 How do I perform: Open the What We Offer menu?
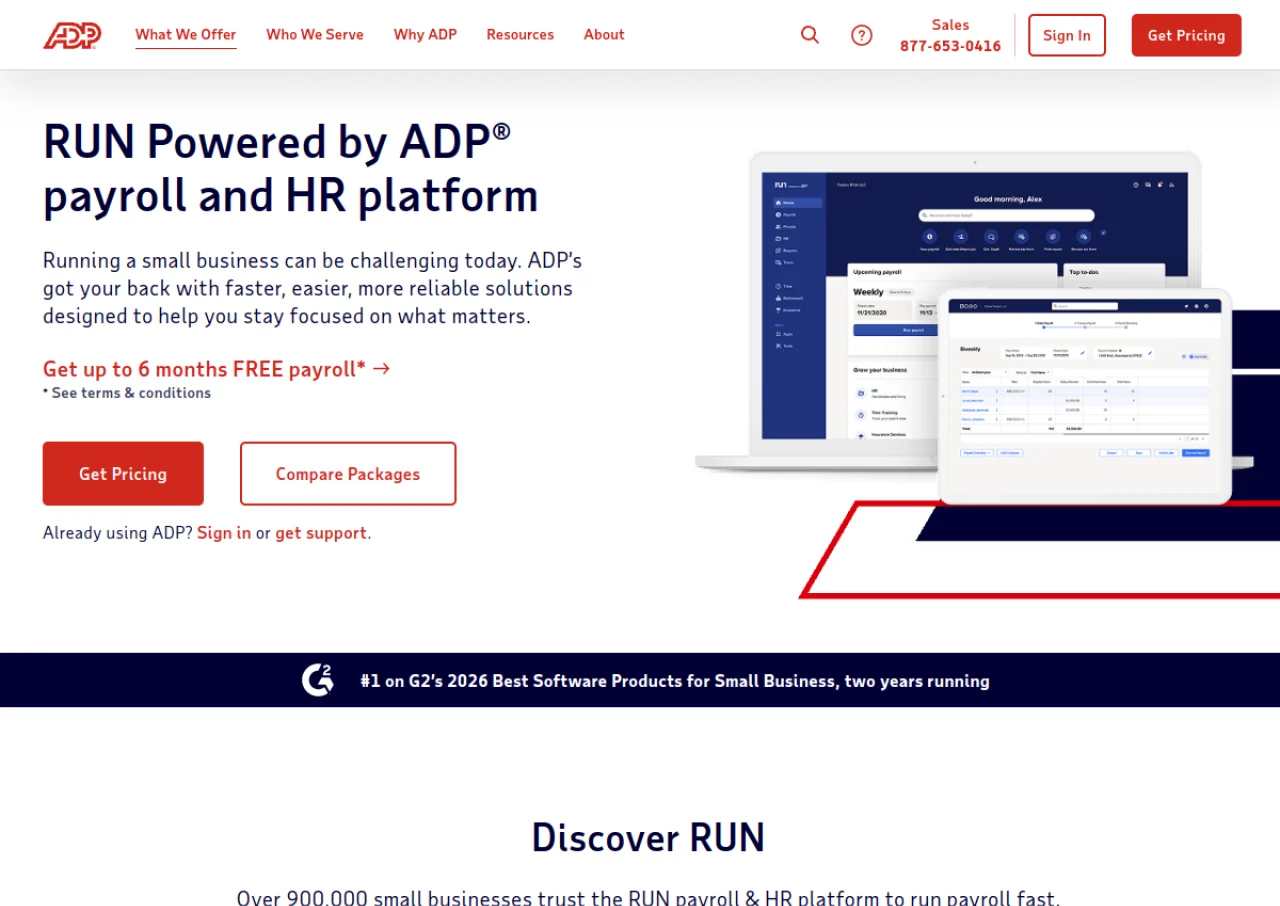tap(186, 34)
